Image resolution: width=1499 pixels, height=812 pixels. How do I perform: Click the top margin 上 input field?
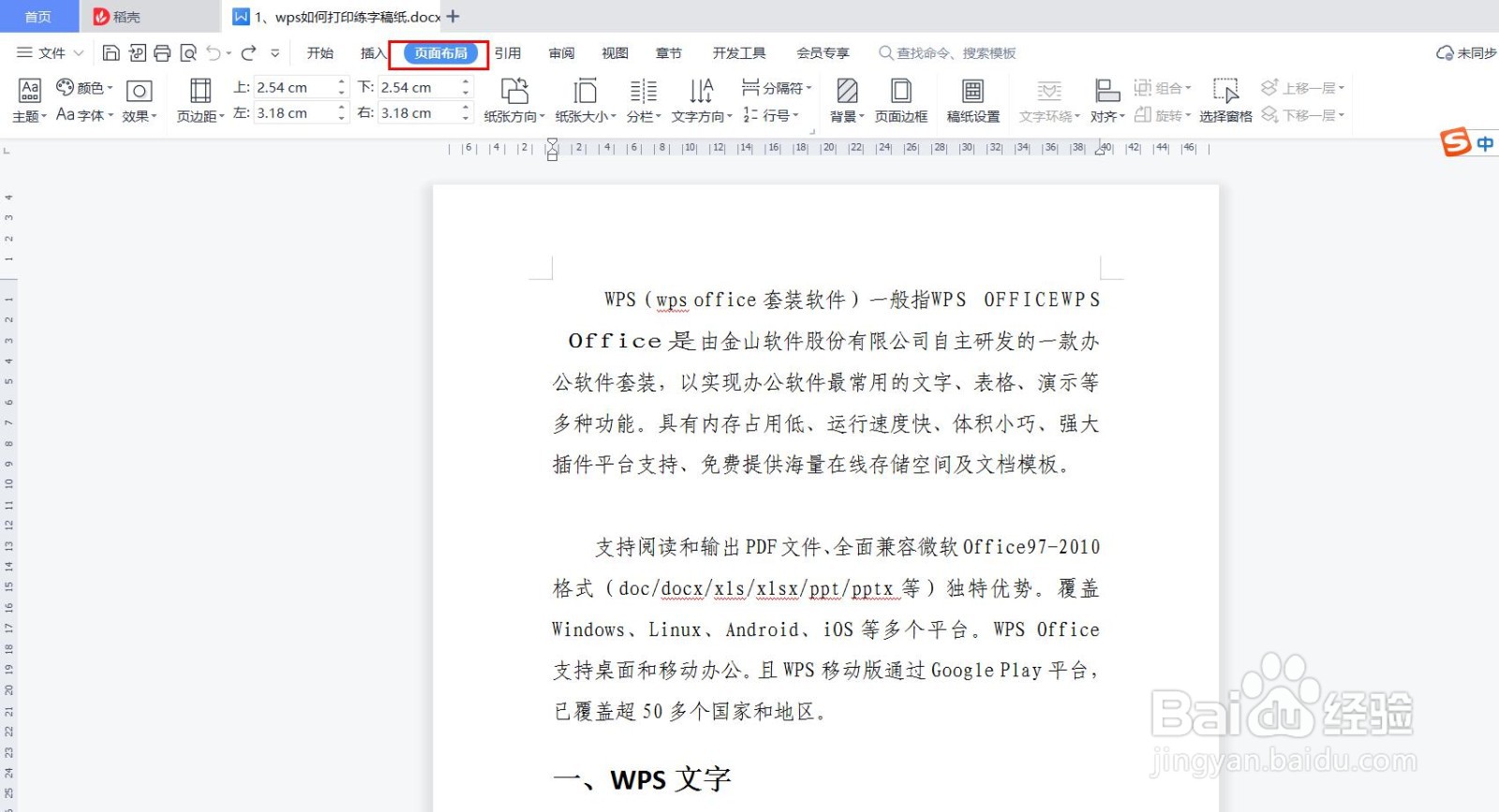[x=293, y=87]
